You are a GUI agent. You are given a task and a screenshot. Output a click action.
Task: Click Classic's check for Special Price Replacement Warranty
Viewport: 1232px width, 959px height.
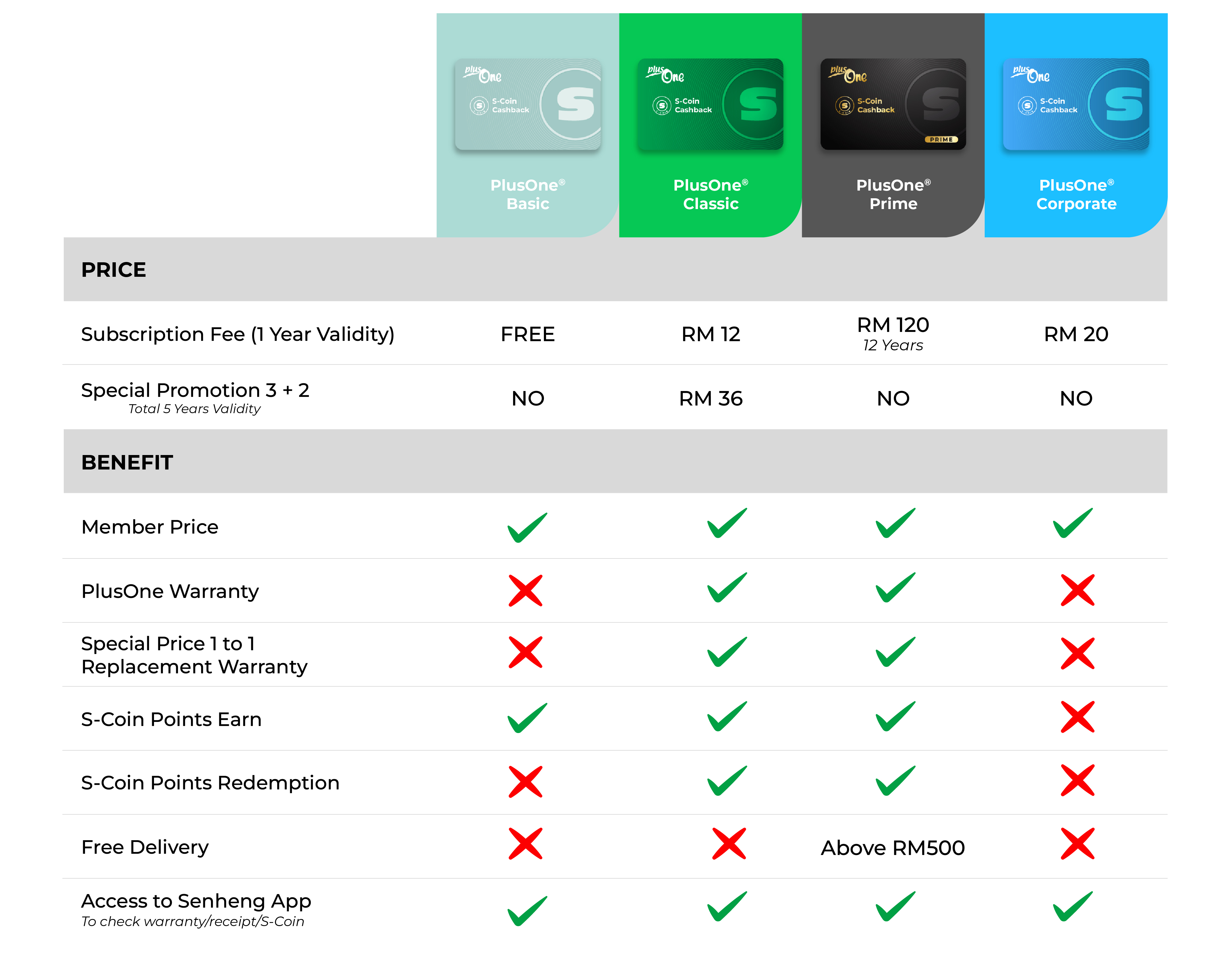(x=727, y=652)
